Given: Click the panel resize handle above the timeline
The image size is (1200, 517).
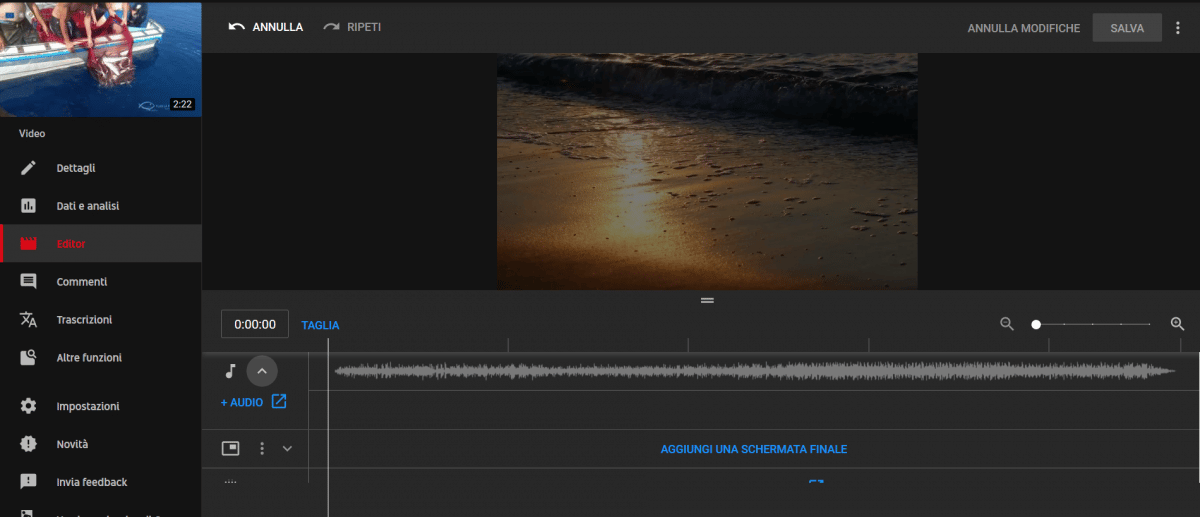Looking at the screenshot, I should point(707,300).
